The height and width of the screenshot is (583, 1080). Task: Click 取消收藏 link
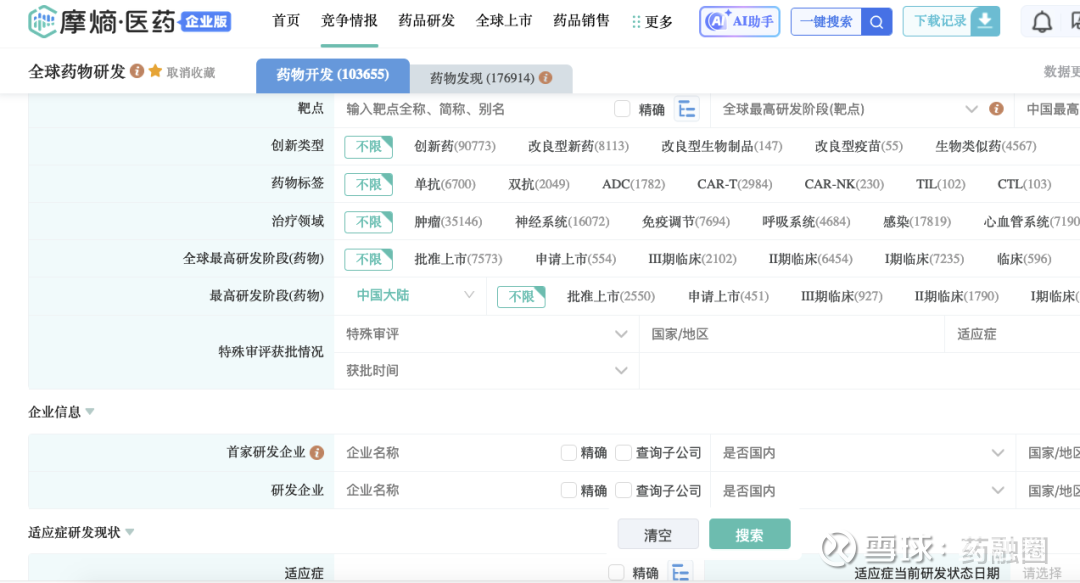(x=191, y=72)
